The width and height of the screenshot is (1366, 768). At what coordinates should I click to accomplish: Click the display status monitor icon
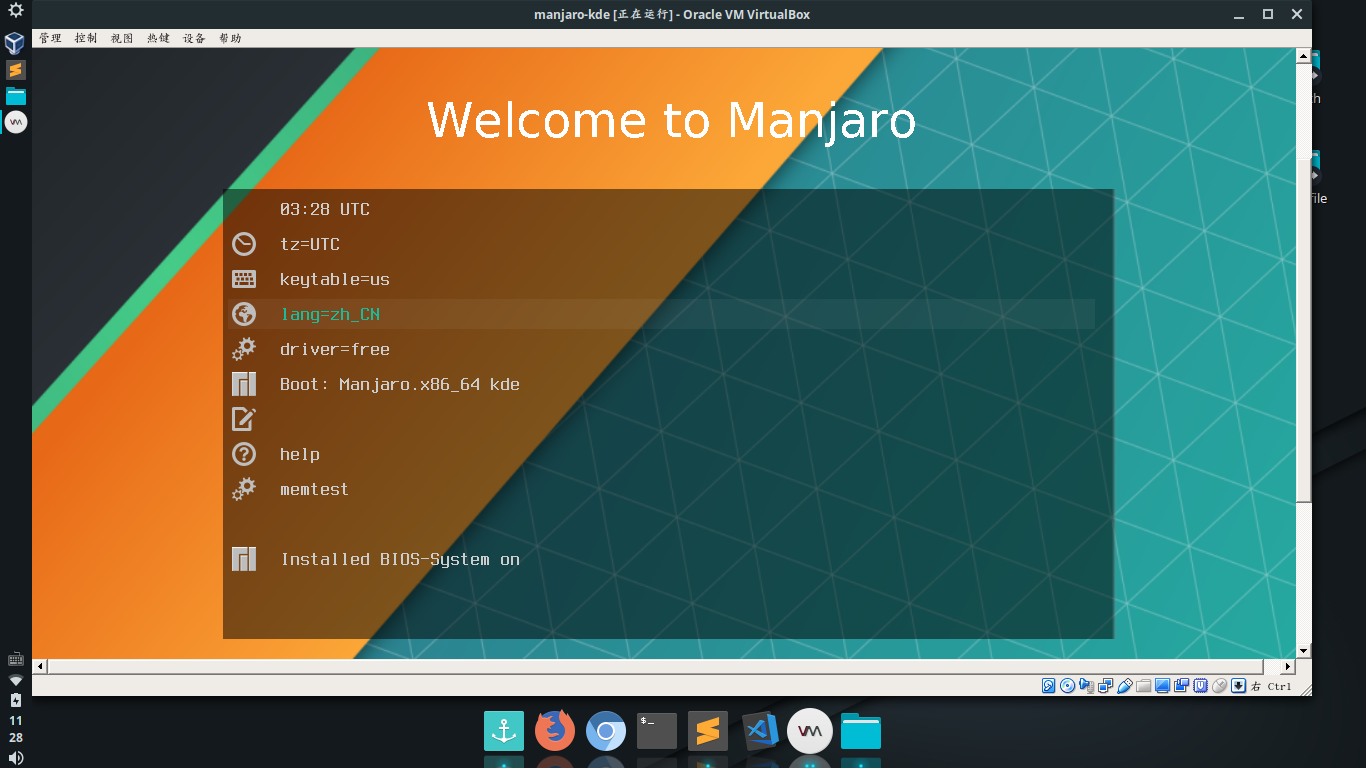click(x=1162, y=686)
